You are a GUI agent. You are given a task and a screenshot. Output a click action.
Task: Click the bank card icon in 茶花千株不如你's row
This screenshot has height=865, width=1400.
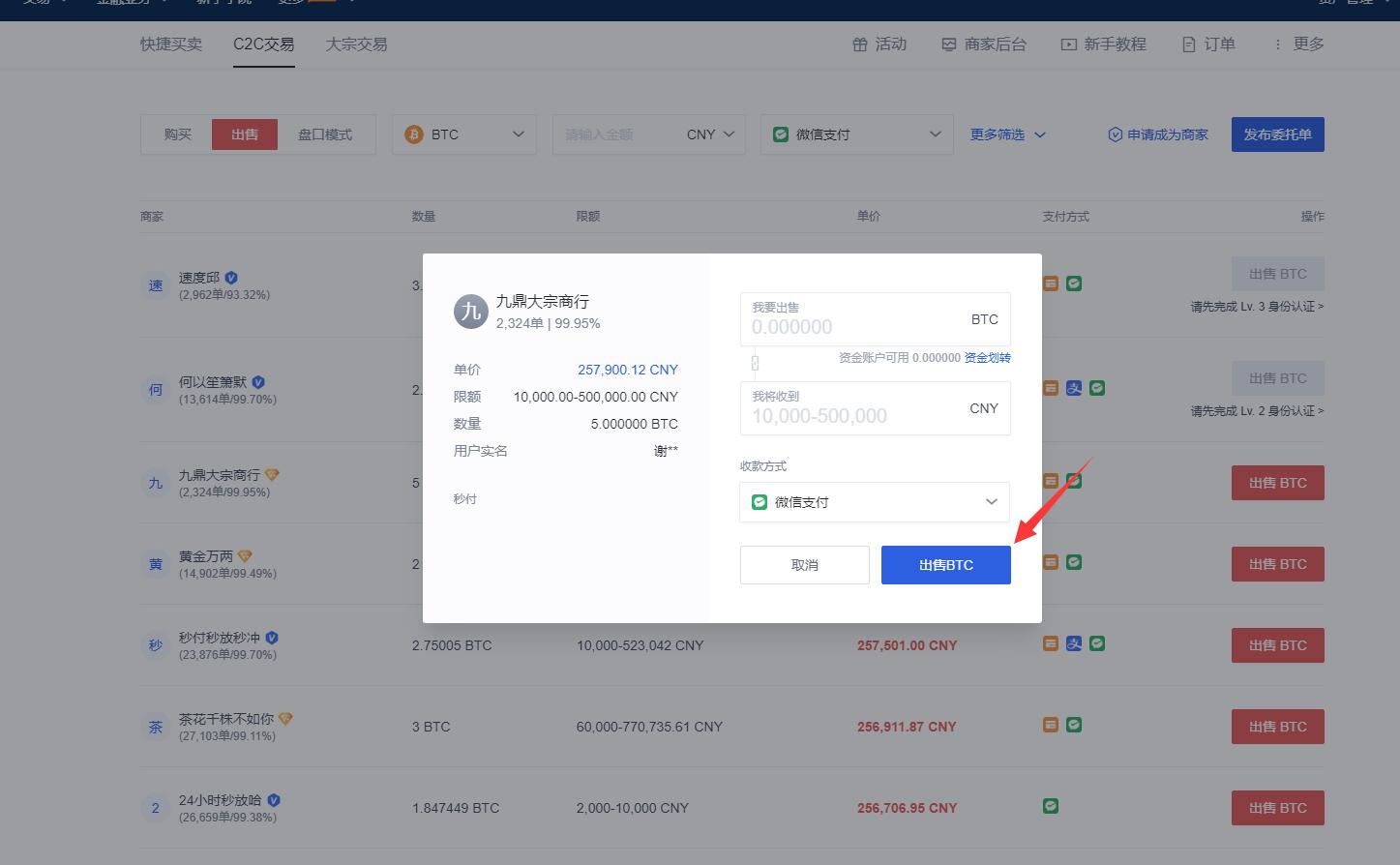(1051, 725)
